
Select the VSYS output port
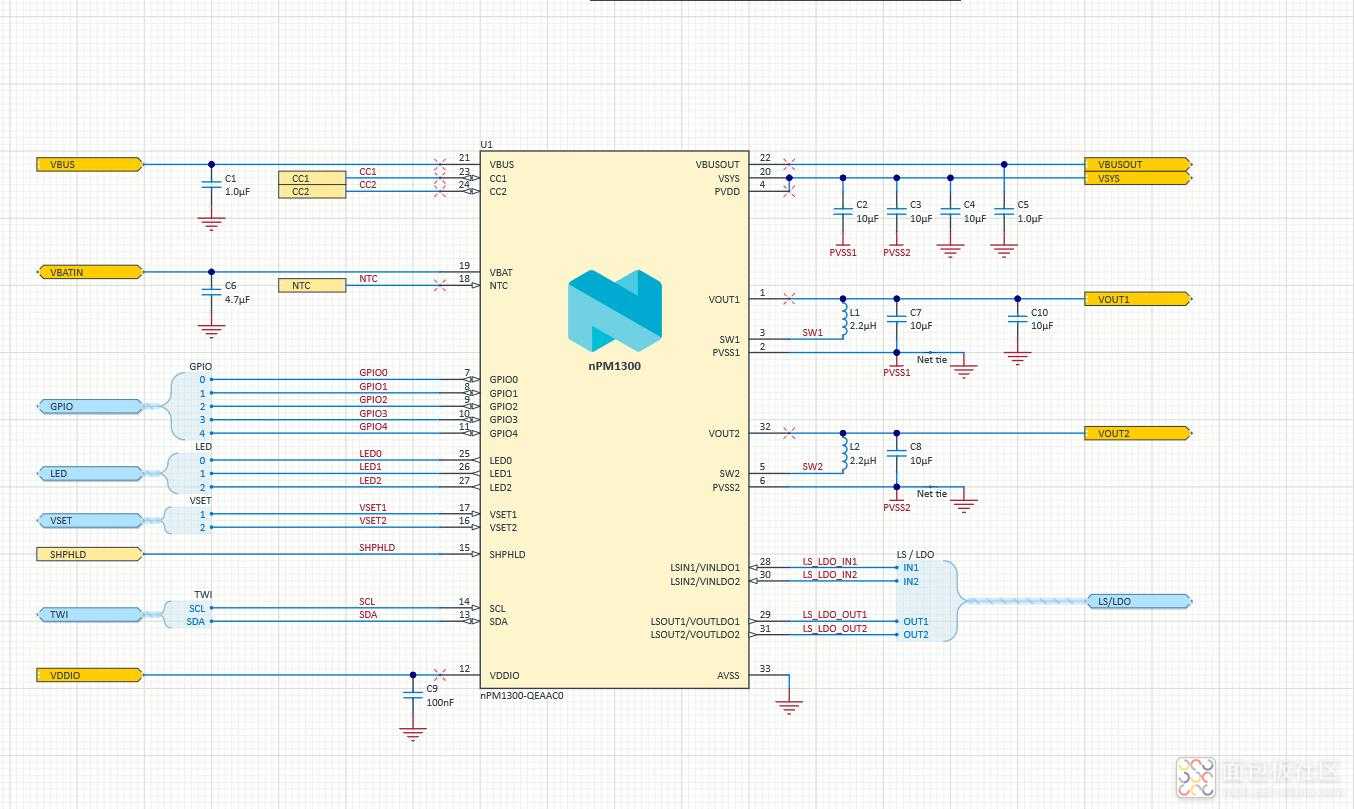[x=1138, y=178]
